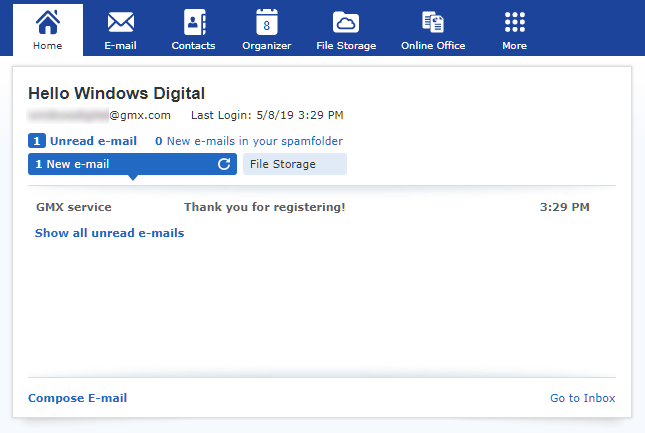Click the 3:29 PM message timestamp
The width and height of the screenshot is (645, 433).
click(x=564, y=207)
